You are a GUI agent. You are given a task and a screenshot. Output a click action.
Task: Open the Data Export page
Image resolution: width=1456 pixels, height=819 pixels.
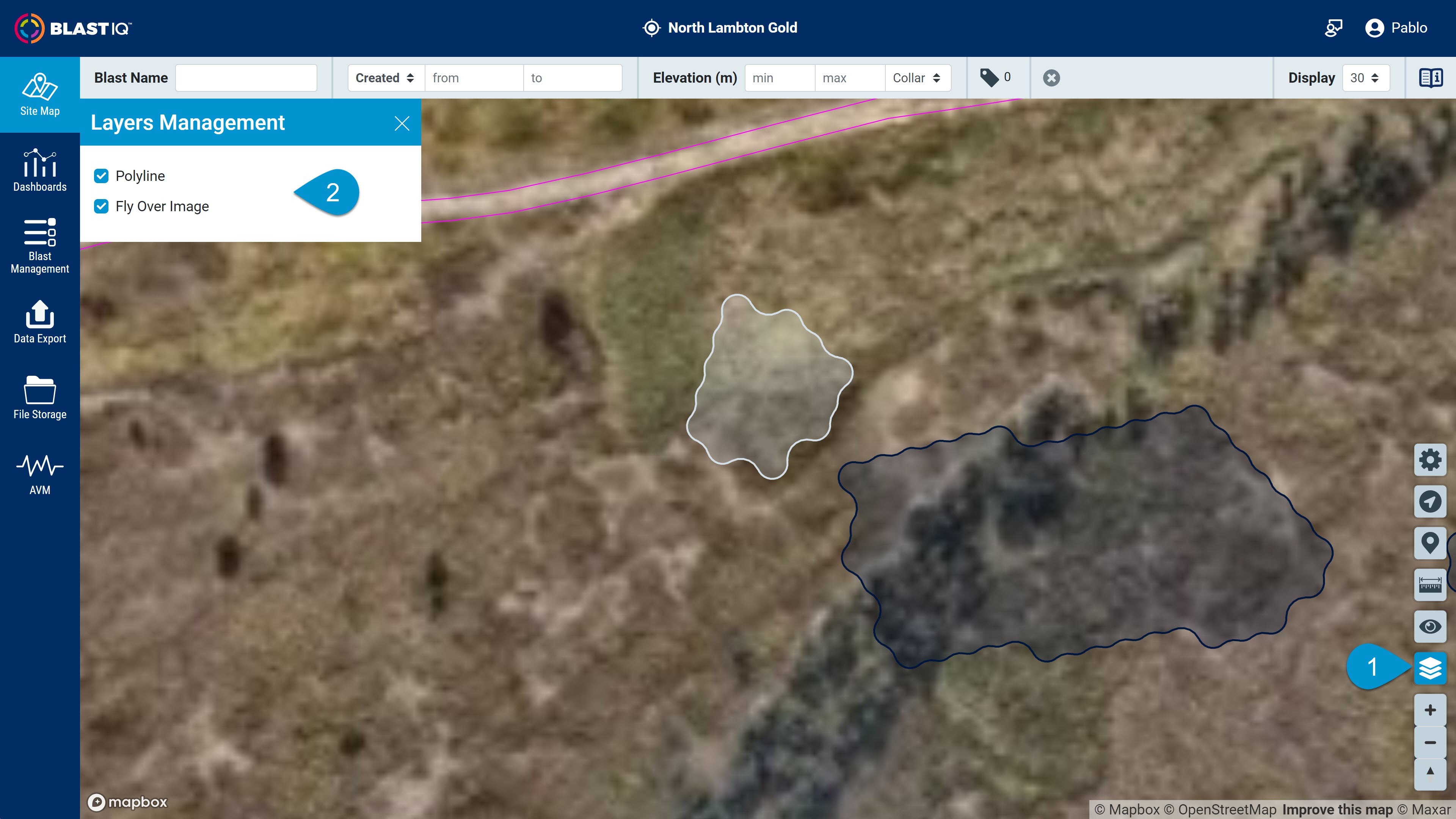[39, 322]
